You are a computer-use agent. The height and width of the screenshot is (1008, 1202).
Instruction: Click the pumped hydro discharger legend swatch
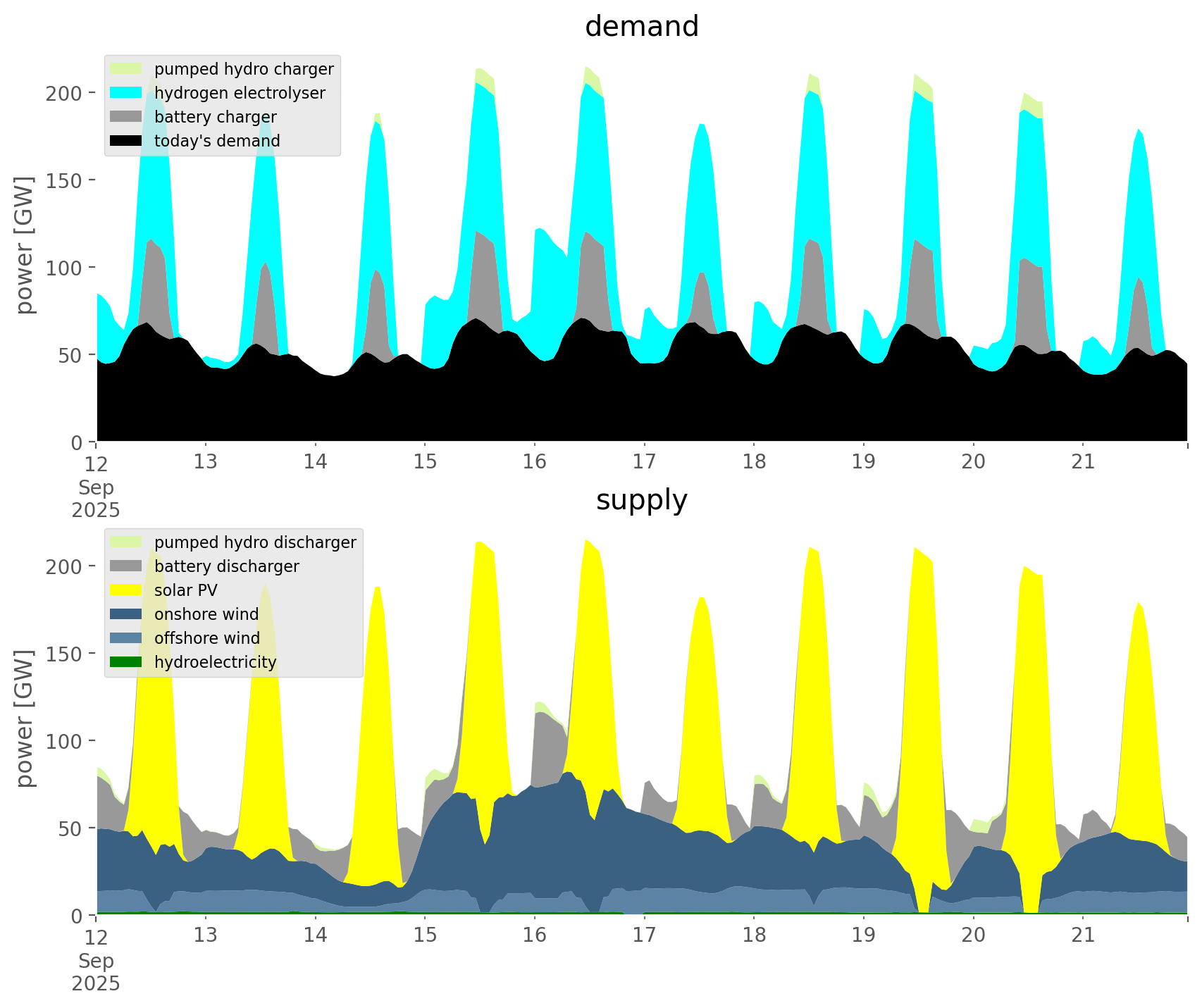[x=126, y=542]
